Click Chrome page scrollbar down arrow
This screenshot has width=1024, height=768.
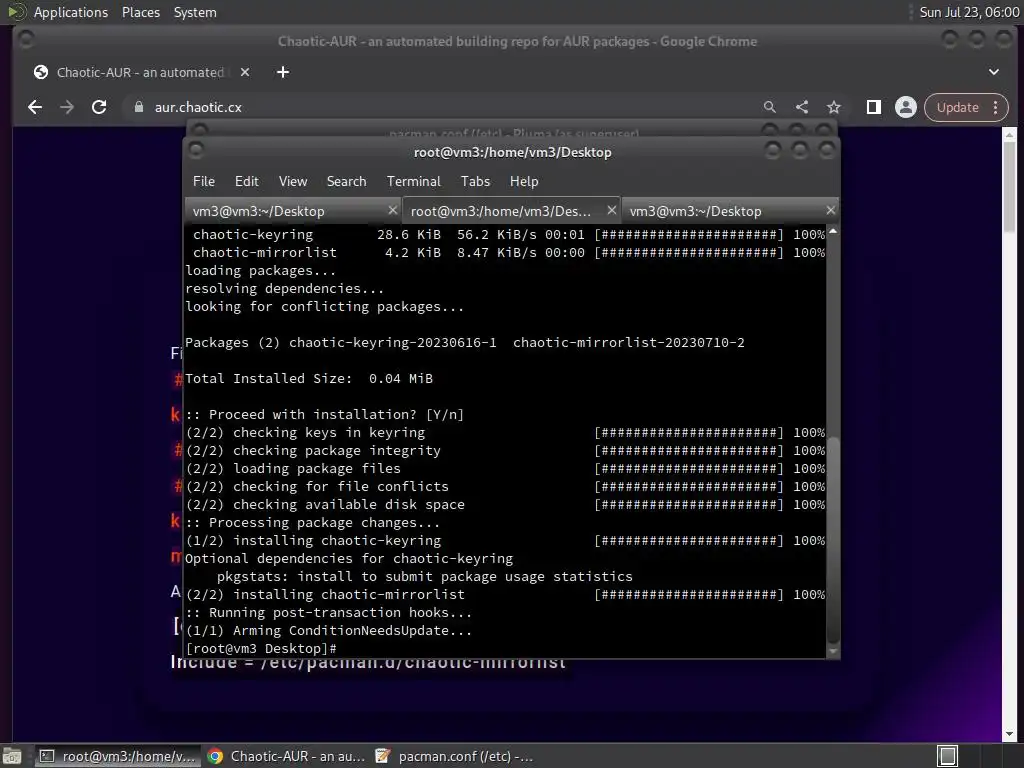pyautogui.click(x=1010, y=734)
